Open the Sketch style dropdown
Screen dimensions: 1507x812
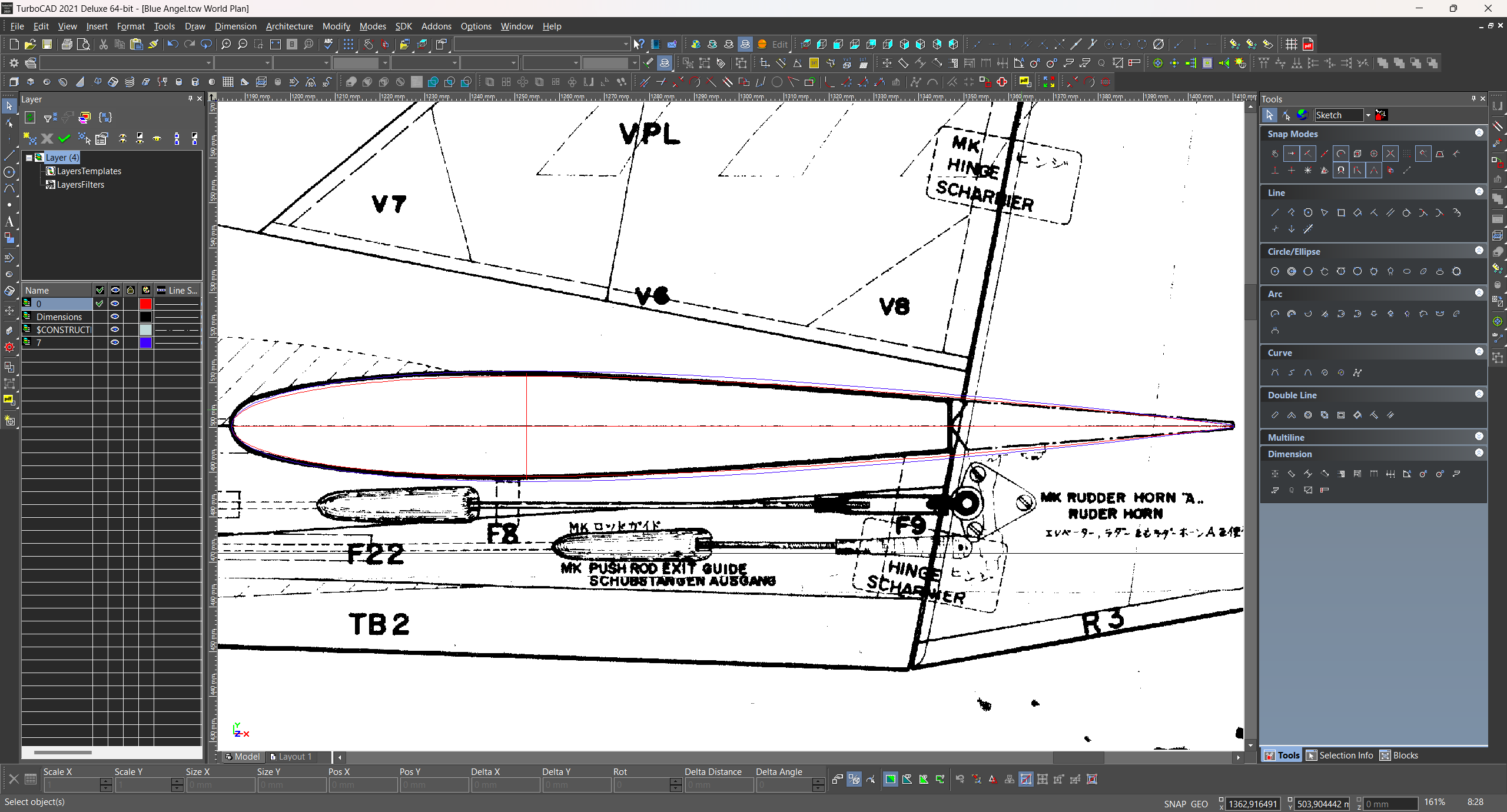tap(1368, 115)
